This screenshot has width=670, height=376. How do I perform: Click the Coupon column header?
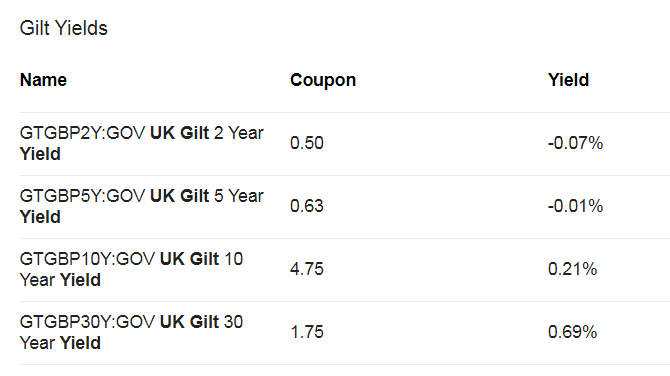[x=323, y=80]
